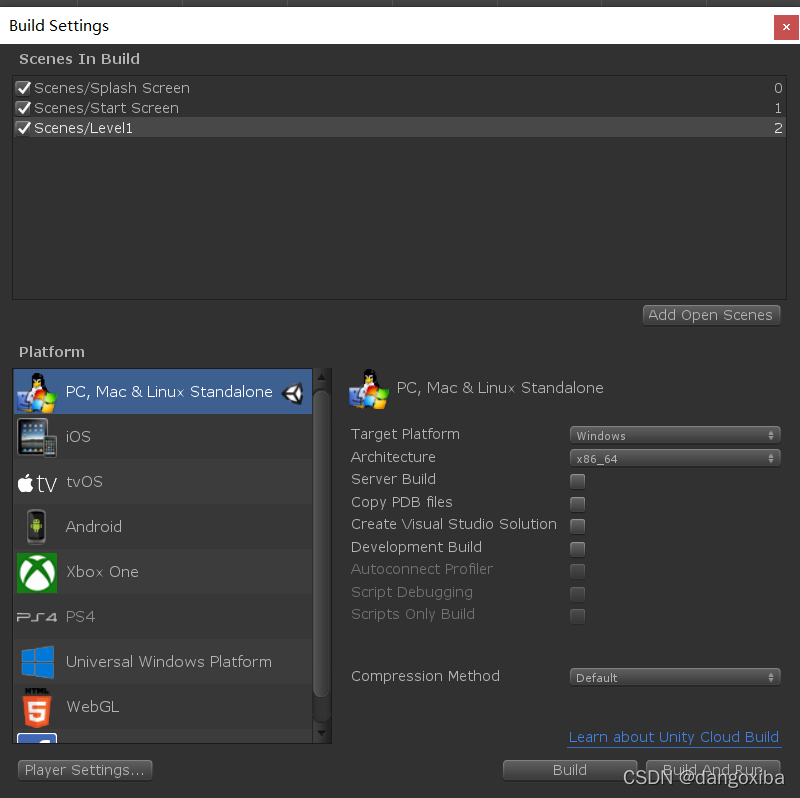Open the Architecture x86_64 dropdown
The height and width of the screenshot is (798, 800).
click(x=675, y=458)
